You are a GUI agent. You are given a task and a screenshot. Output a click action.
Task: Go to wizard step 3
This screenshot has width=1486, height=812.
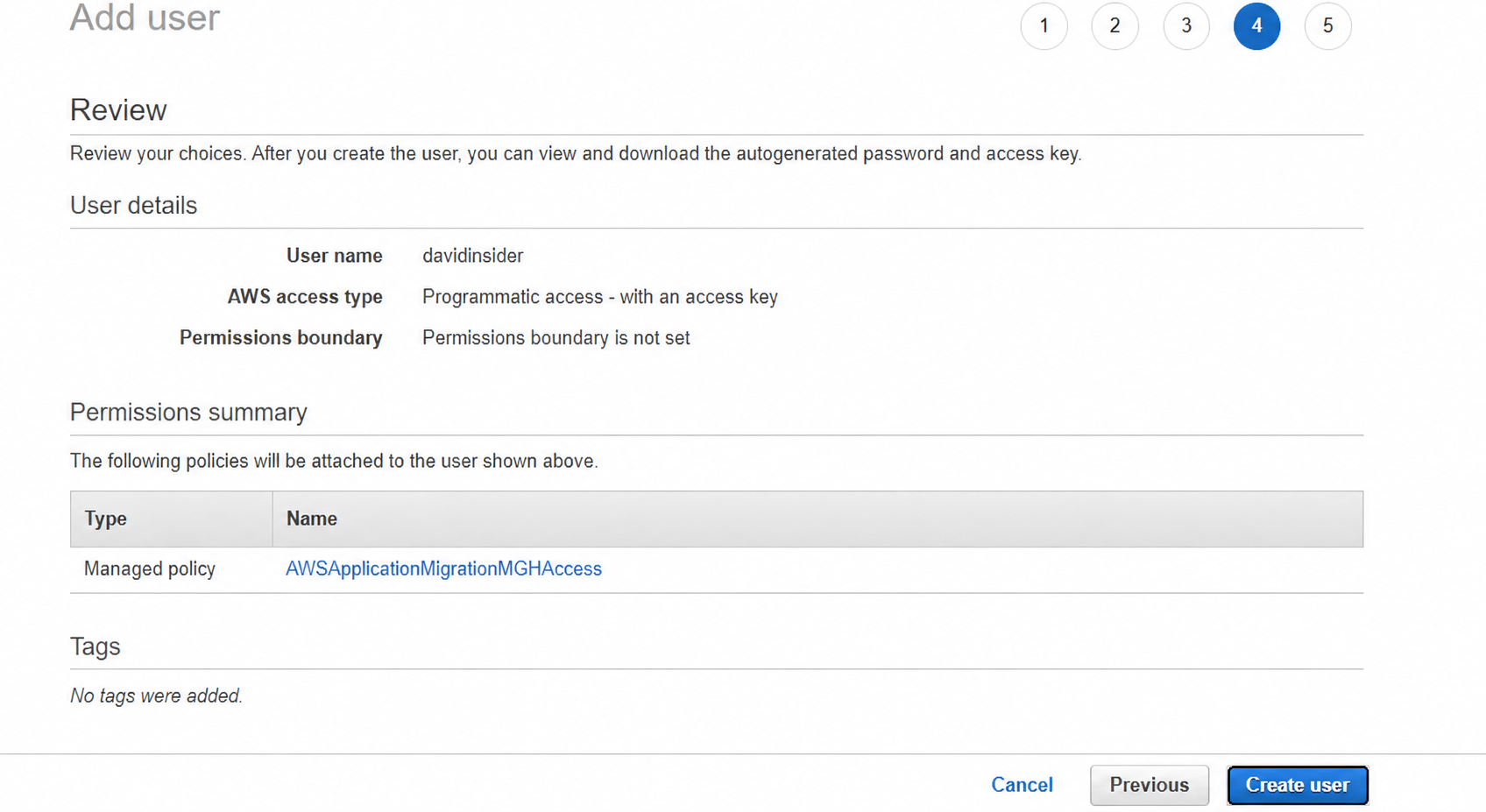point(1186,26)
